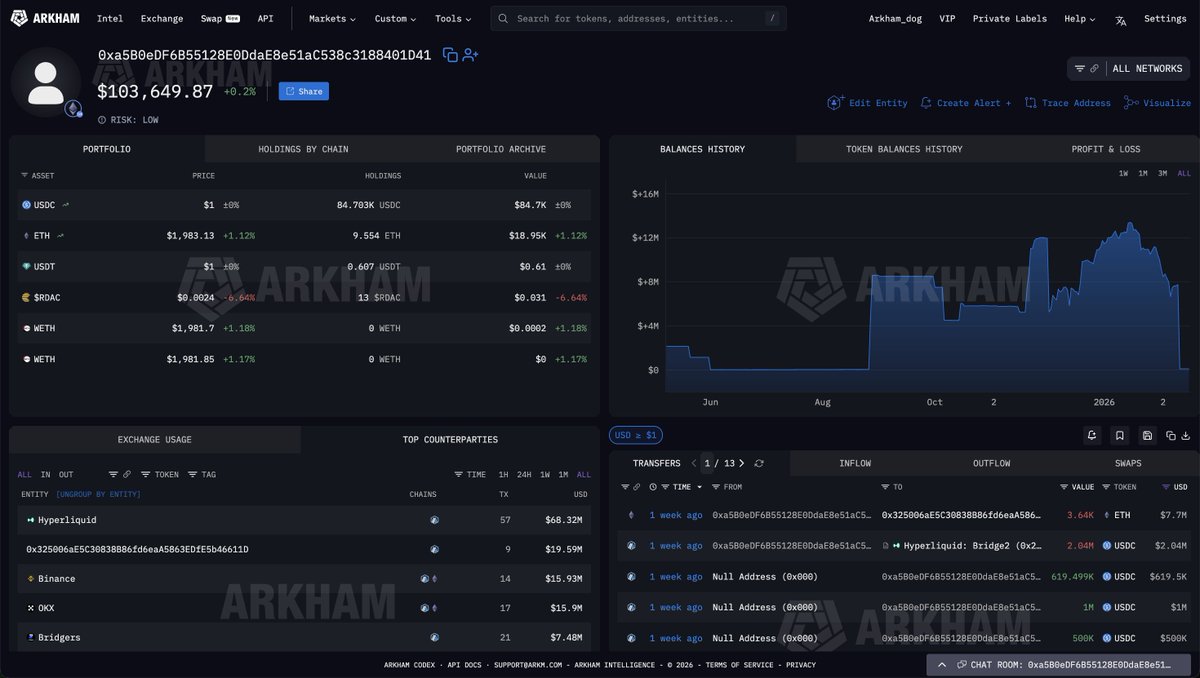Open the TERMS OF SERVICE footer link
This screenshot has height=678, width=1200.
click(x=739, y=665)
